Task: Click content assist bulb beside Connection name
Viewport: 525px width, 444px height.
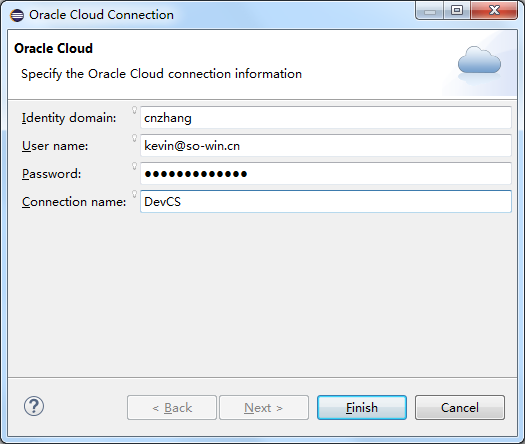Action: point(134,194)
